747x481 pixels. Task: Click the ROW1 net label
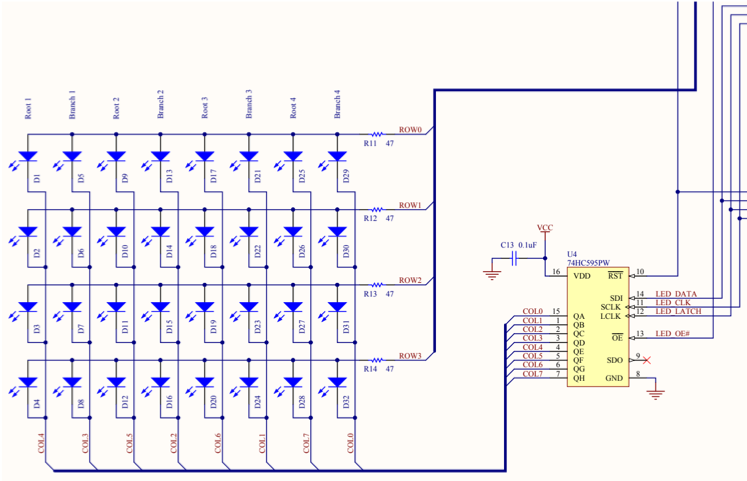(x=410, y=205)
